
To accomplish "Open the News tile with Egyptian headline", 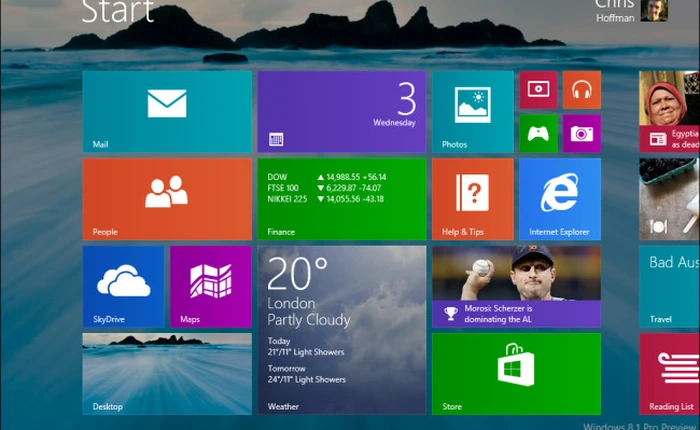I will point(669,111).
